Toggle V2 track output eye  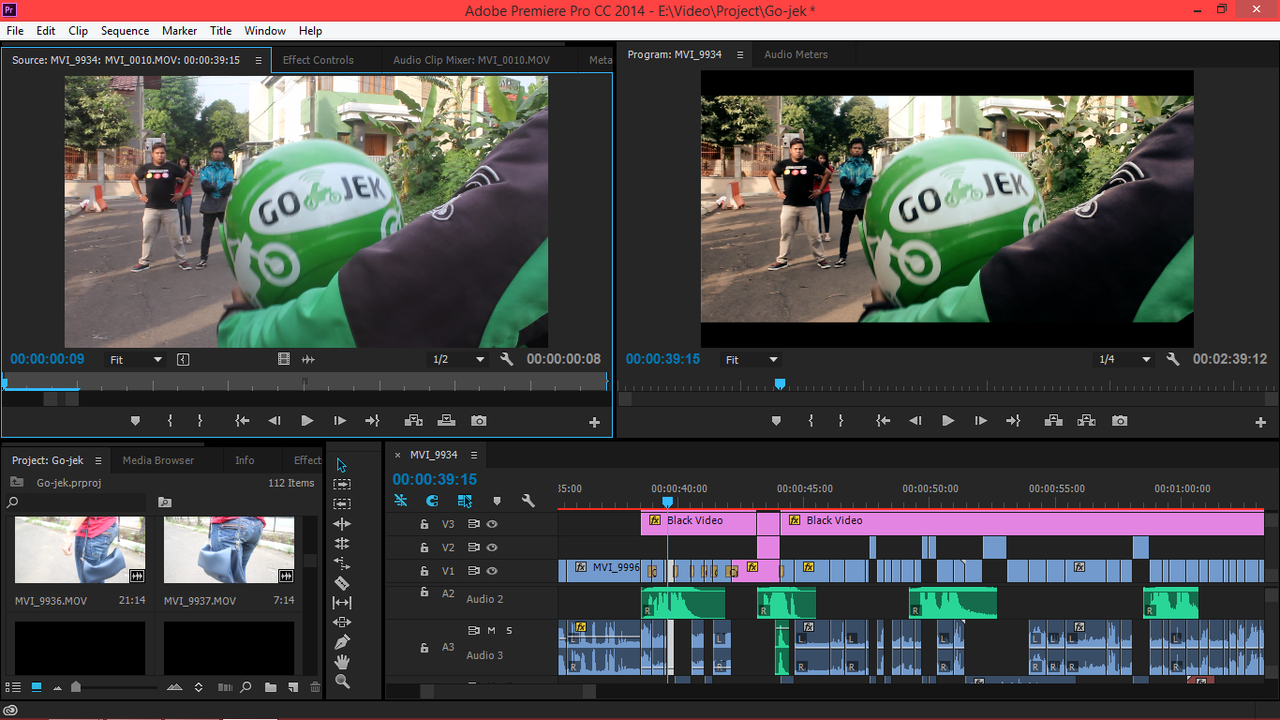(492, 548)
